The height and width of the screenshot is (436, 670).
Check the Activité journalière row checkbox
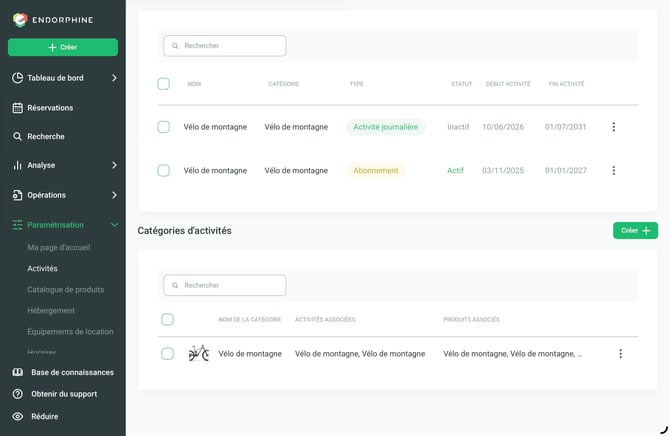click(164, 127)
